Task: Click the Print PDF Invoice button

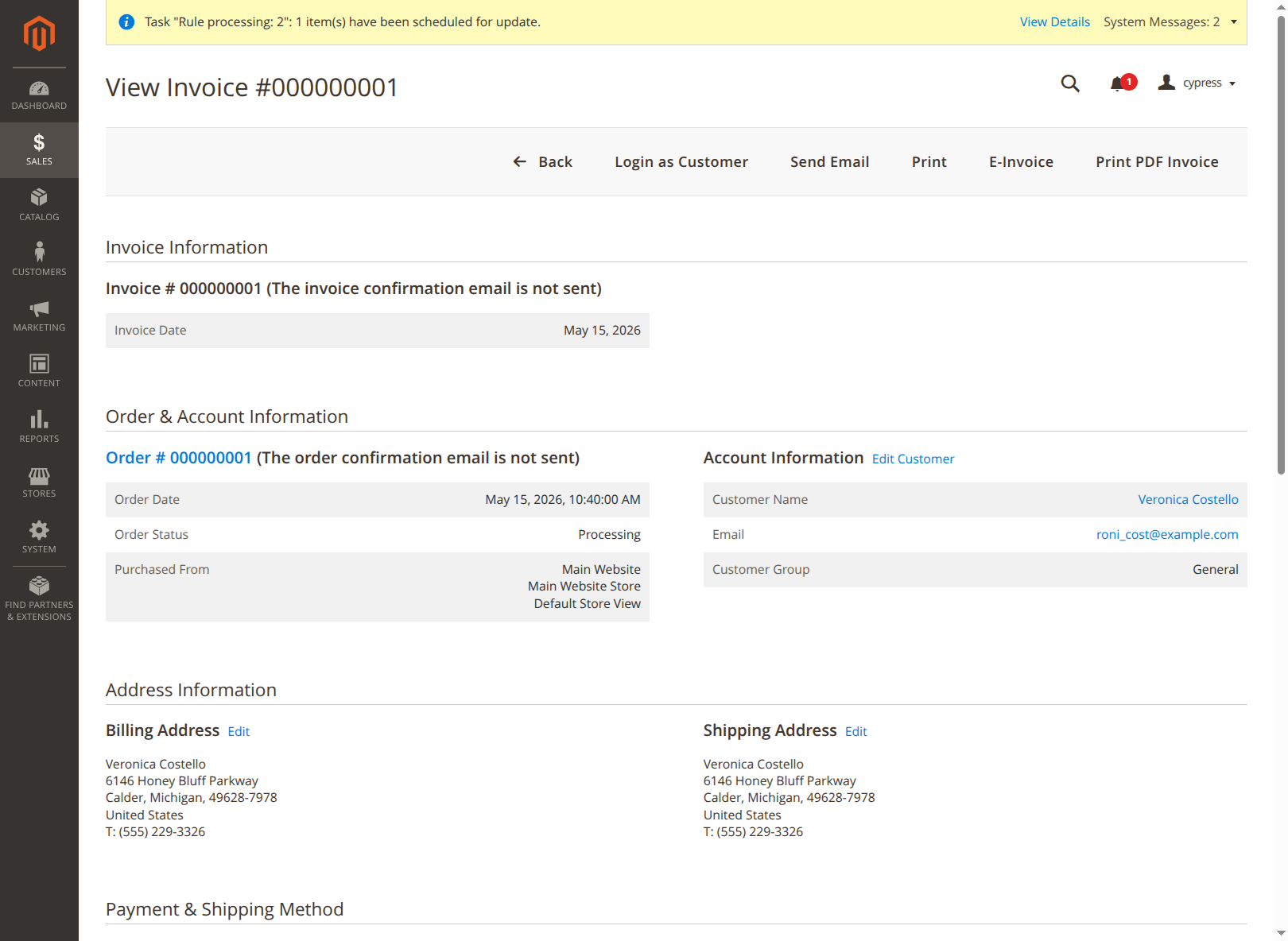Action: (x=1157, y=162)
